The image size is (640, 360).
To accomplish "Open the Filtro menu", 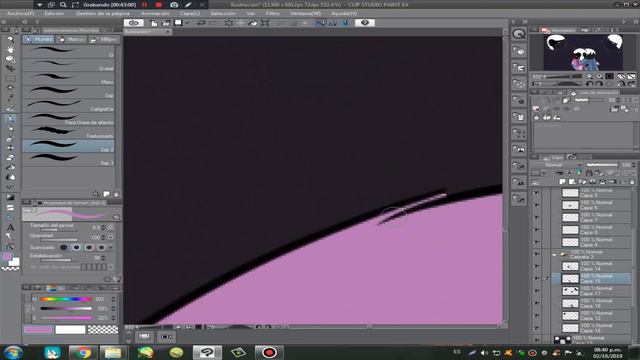I will (x=272, y=13).
